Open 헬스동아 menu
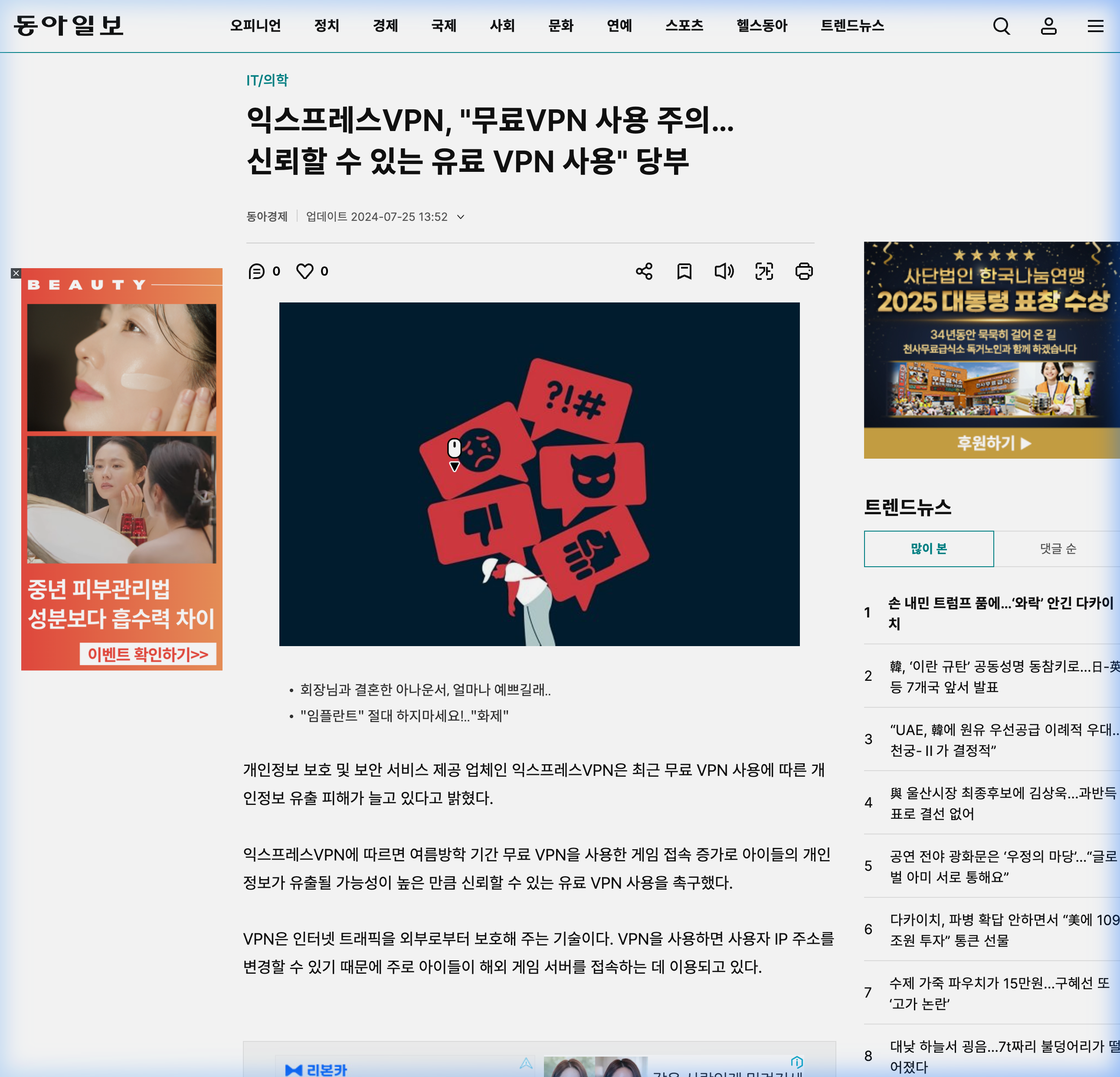 762,26
